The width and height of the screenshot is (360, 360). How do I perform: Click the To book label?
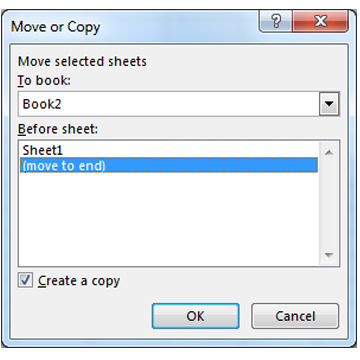44,81
